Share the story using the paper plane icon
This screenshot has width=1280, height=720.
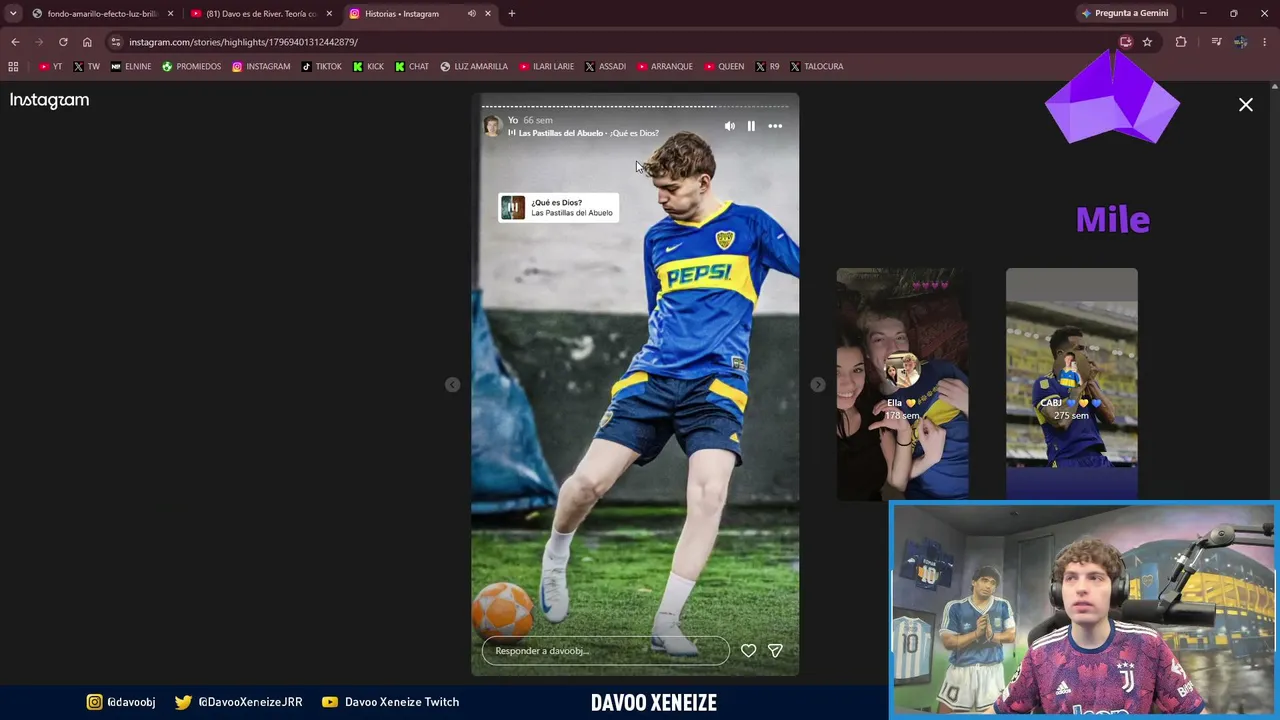(775, 651)
